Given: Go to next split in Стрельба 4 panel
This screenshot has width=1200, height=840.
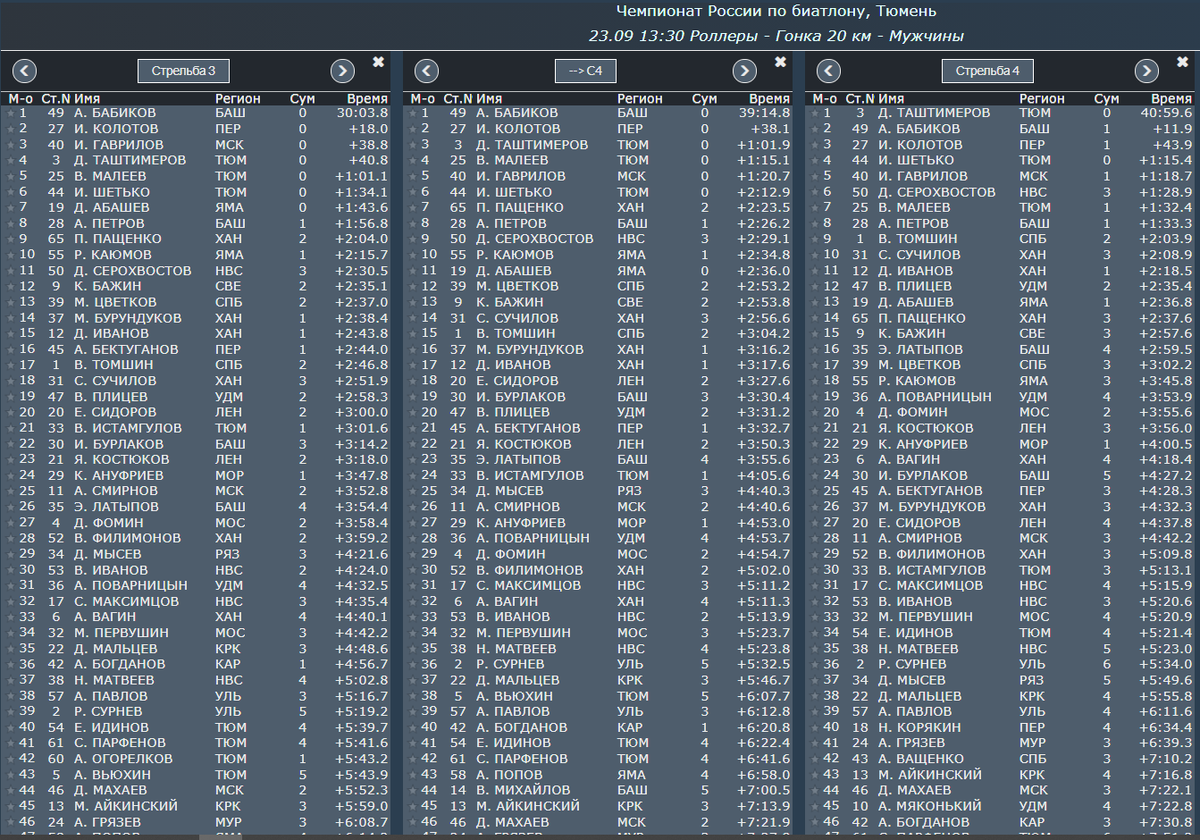Looking at the screenshot, I should coord(1146,71).
